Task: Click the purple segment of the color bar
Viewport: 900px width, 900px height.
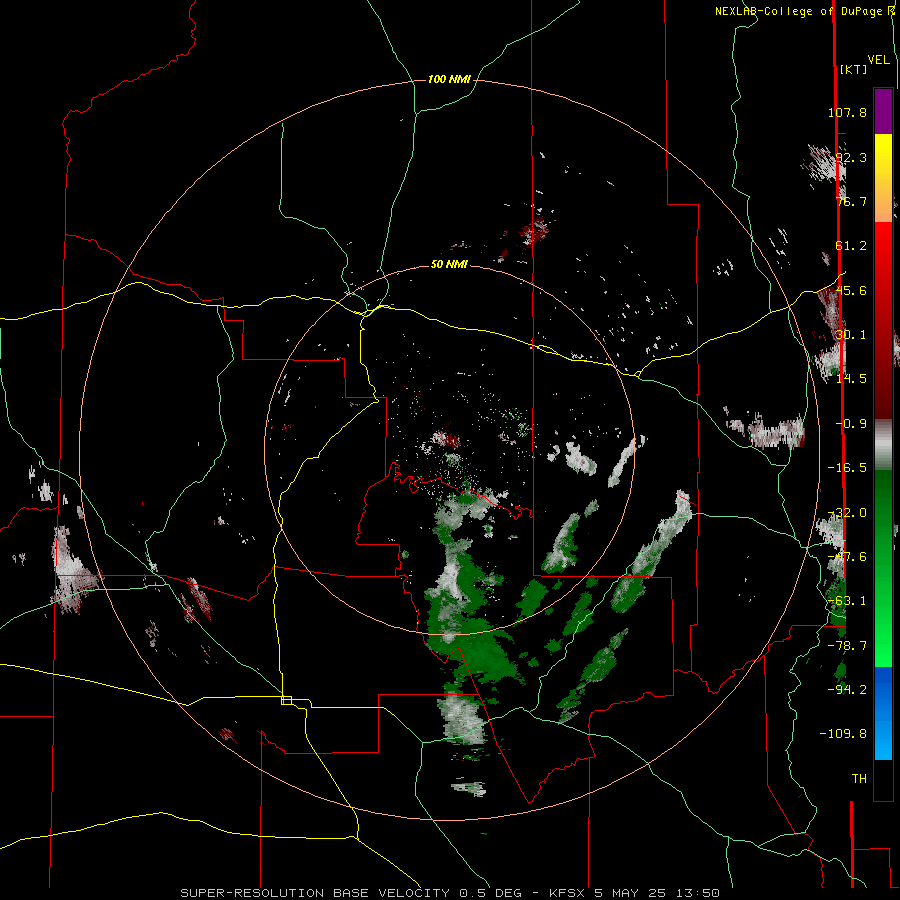Action: coord(883,111)
